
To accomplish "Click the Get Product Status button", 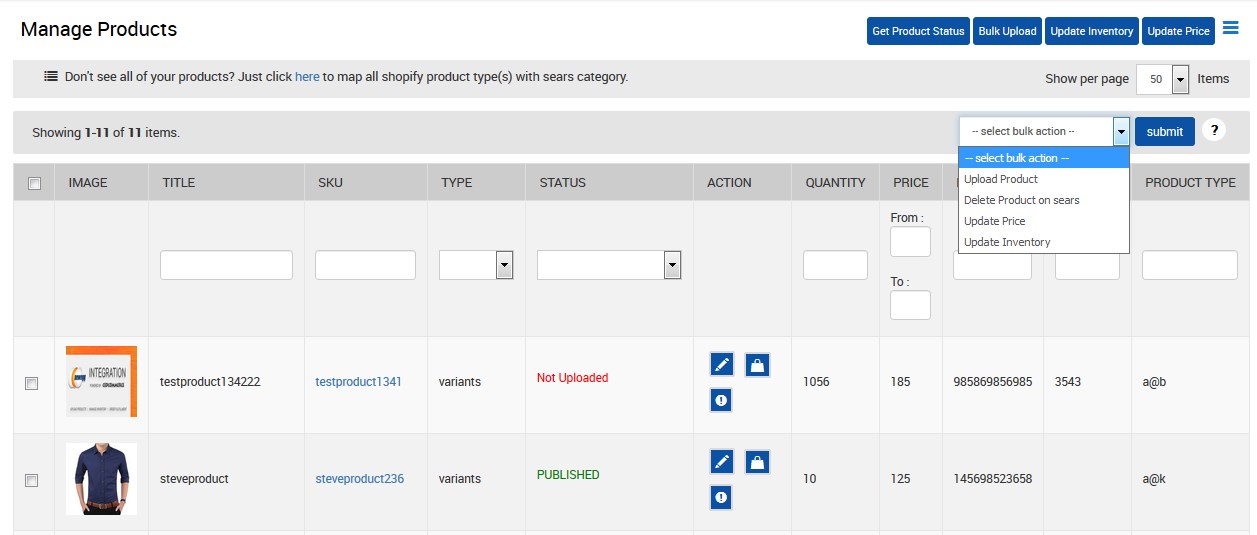I will tap(918, 31).
